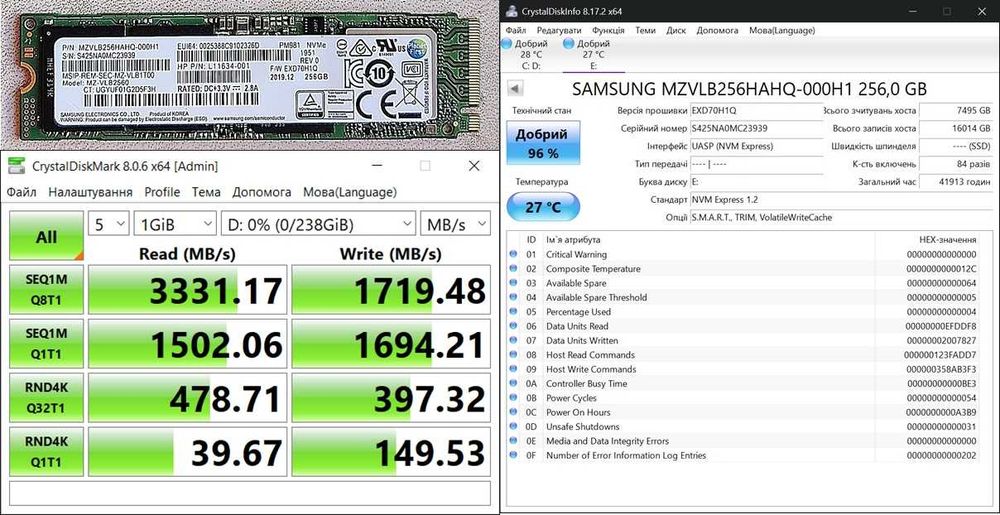Click status dot for Data Units Read row

tap(513, 326)
